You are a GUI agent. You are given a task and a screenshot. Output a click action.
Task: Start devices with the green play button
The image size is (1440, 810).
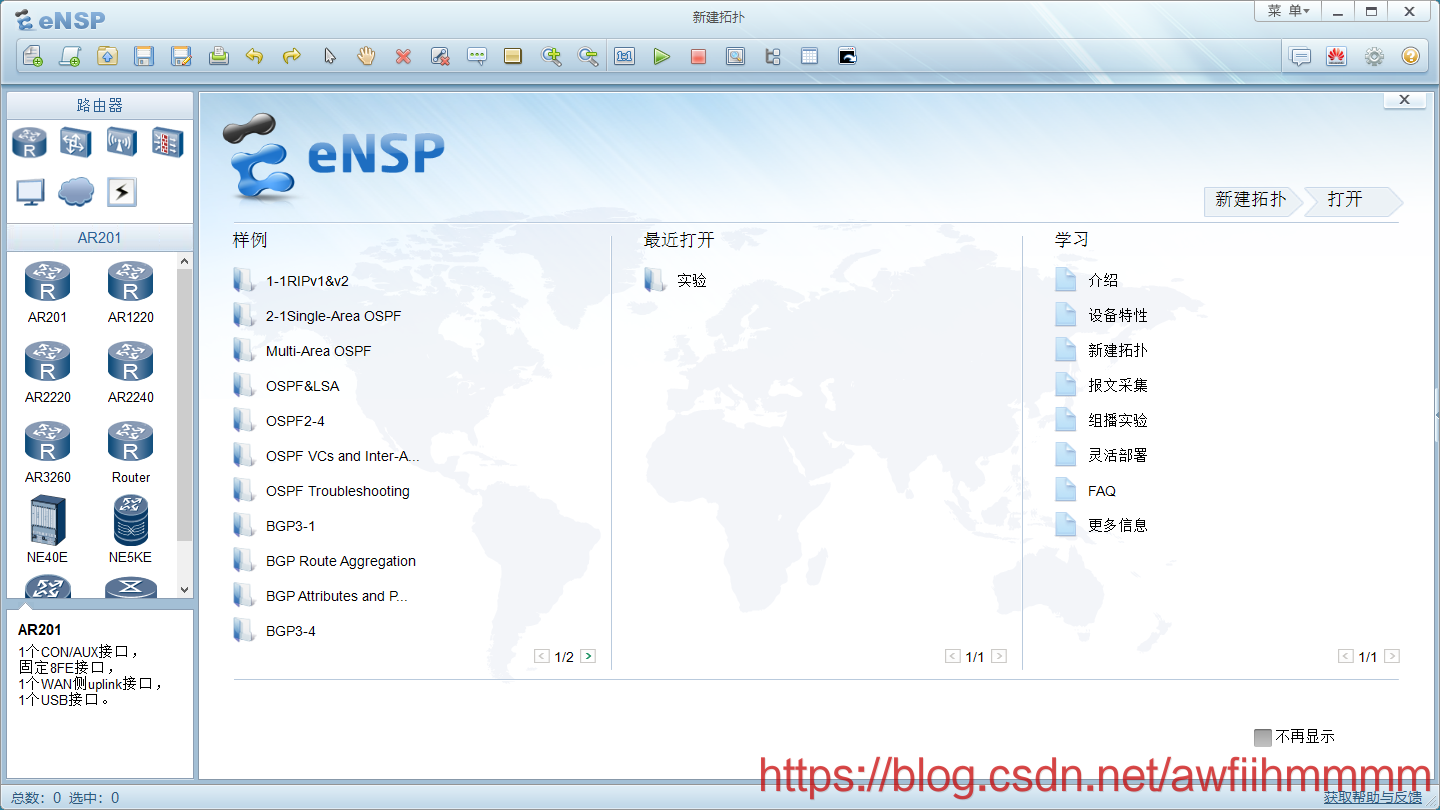pyautogui.click(x=661, y=56)
